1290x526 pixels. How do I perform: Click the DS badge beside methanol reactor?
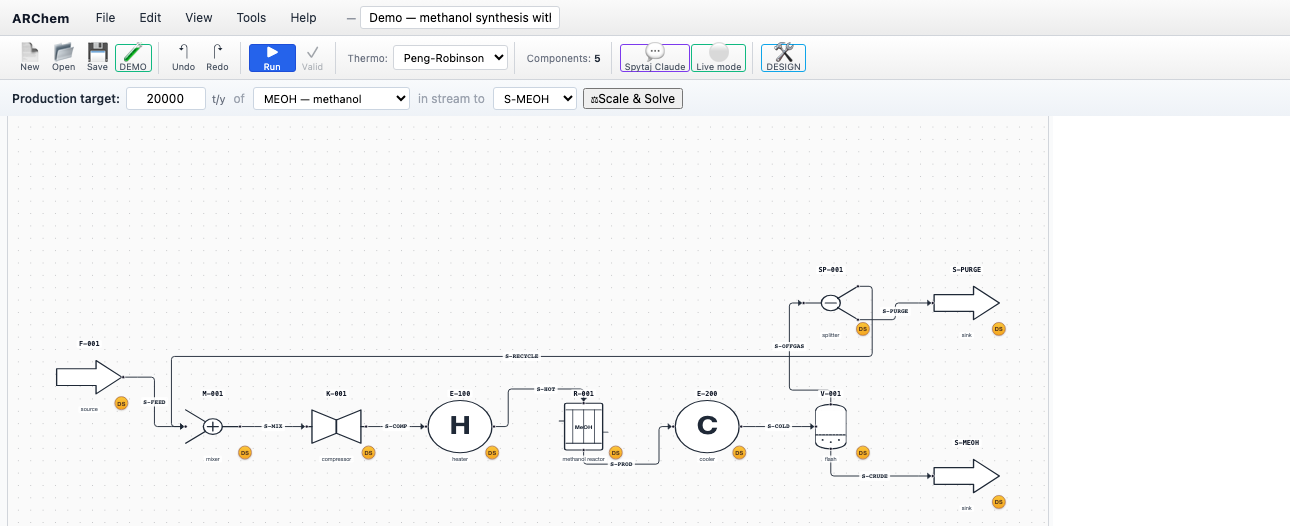(x=616, y=453)
